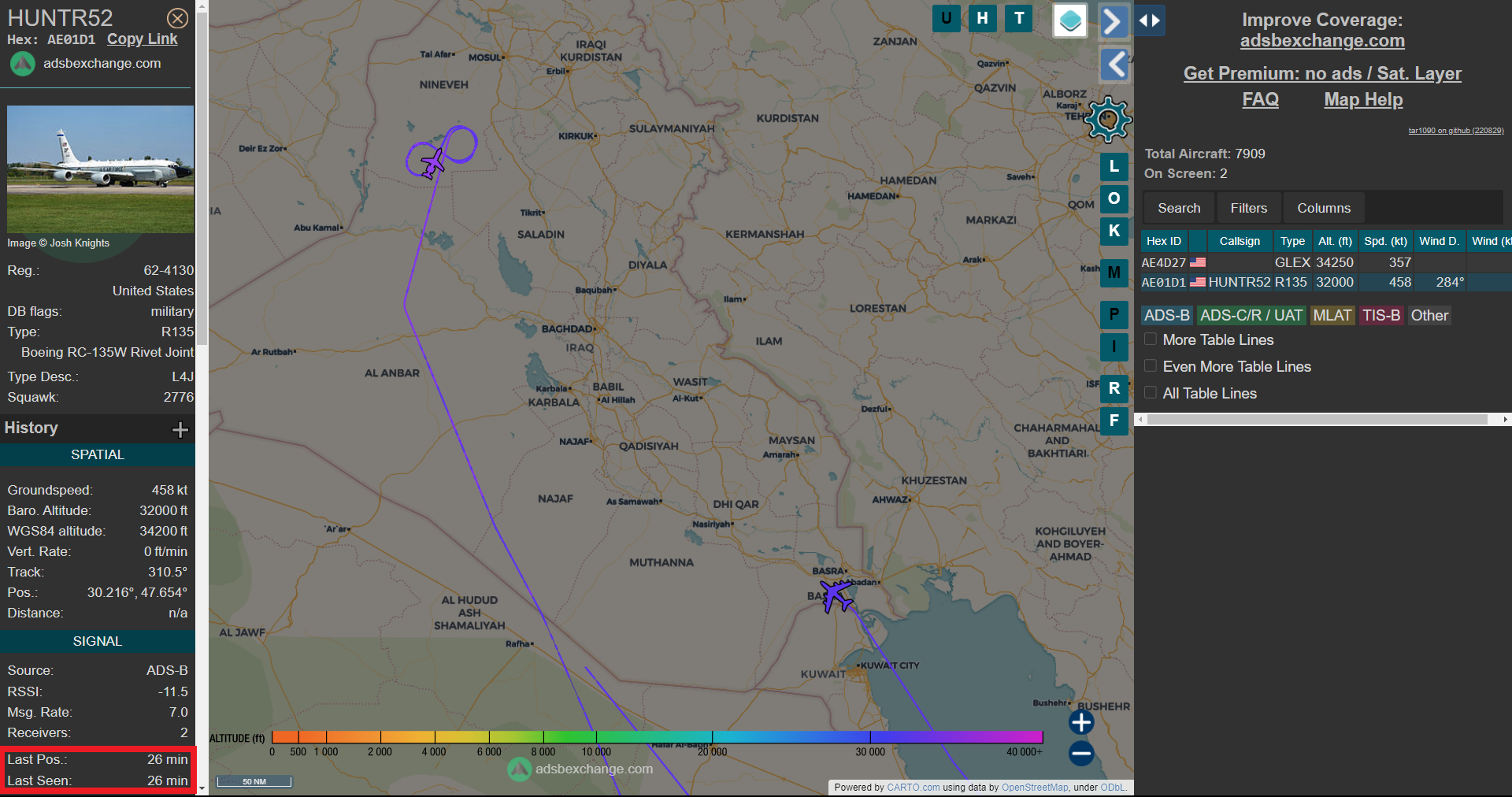
Task: Sort table by Alt. (ft) column
Action: coord(1335,241)
